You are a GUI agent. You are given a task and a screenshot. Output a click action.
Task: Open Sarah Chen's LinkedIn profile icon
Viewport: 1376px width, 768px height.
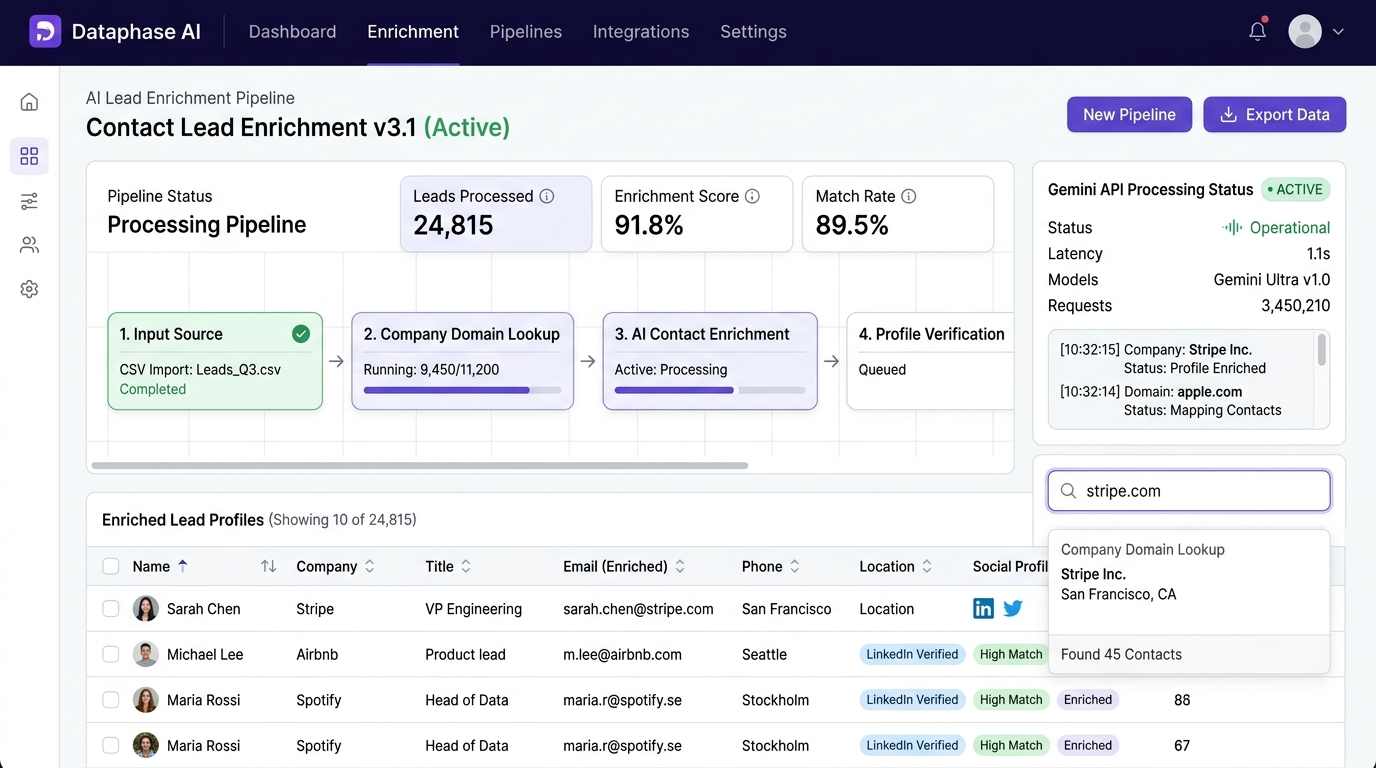(984, 608)
